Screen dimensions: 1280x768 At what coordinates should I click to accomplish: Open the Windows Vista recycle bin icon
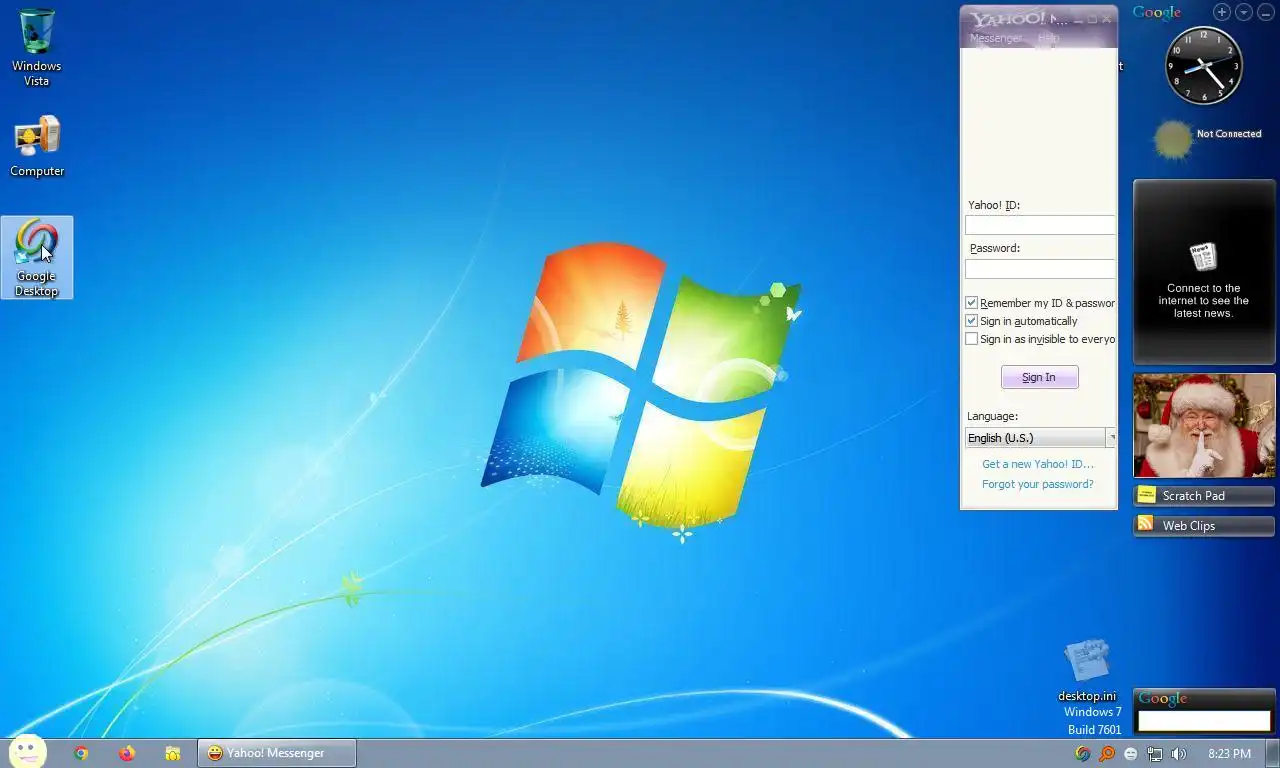(x=37, y=46)
